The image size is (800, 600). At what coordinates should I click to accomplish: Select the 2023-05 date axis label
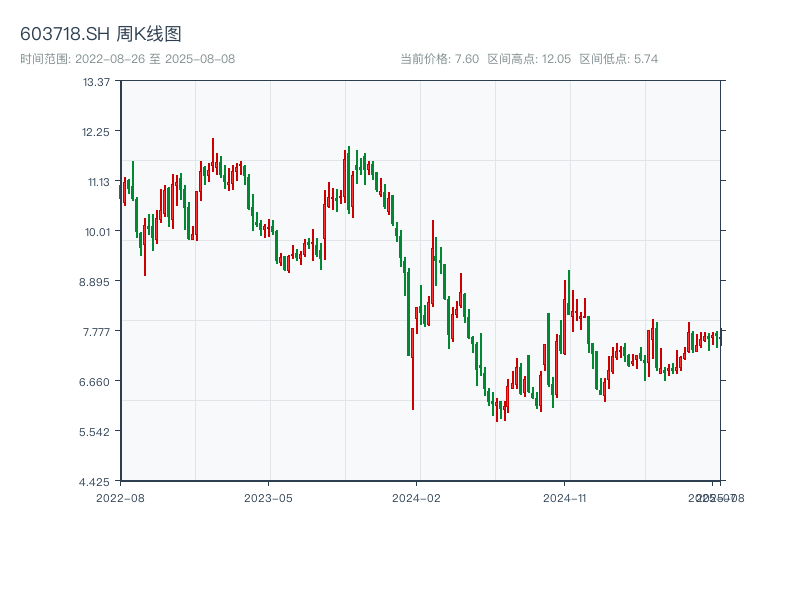268,497
